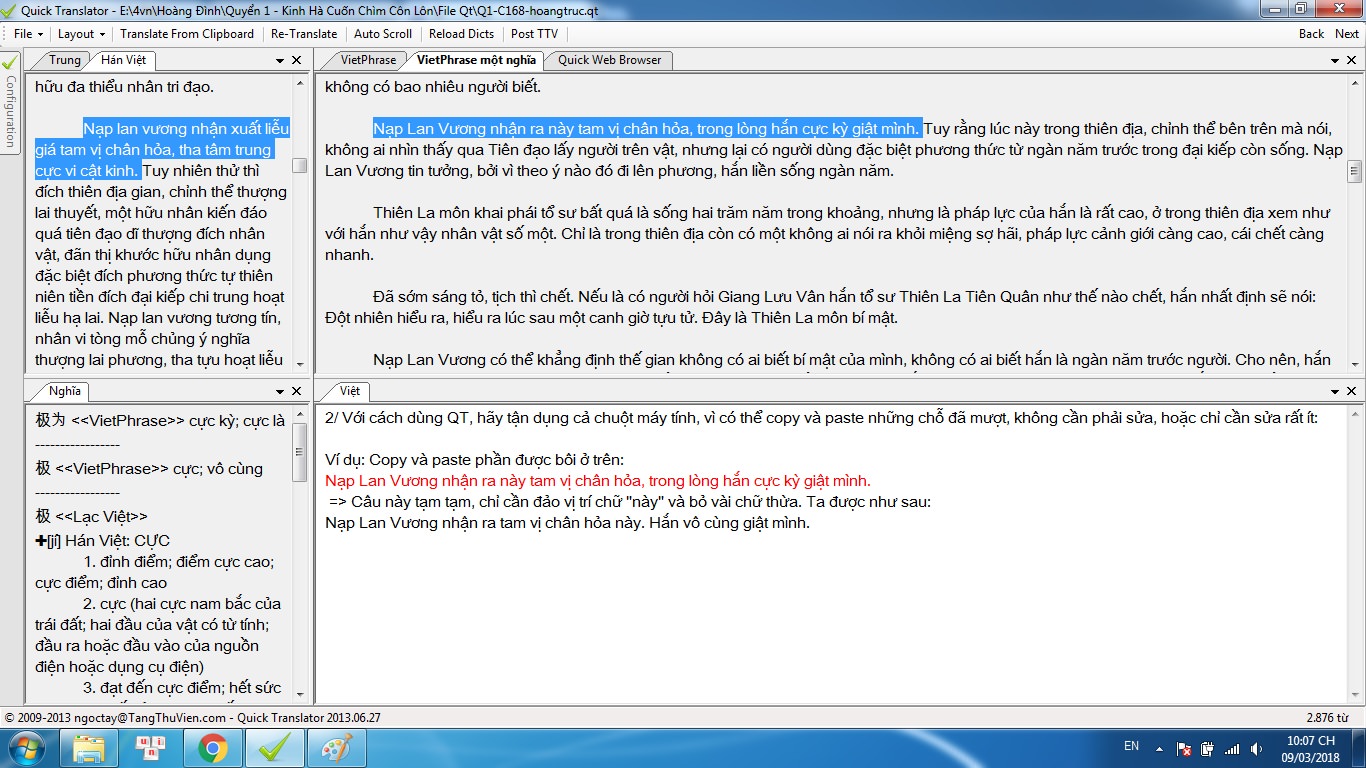This screenshot has width=1366, height=768.
Task: Open Windows Explorer from the taskbar
Action: (x=89, y=747)
